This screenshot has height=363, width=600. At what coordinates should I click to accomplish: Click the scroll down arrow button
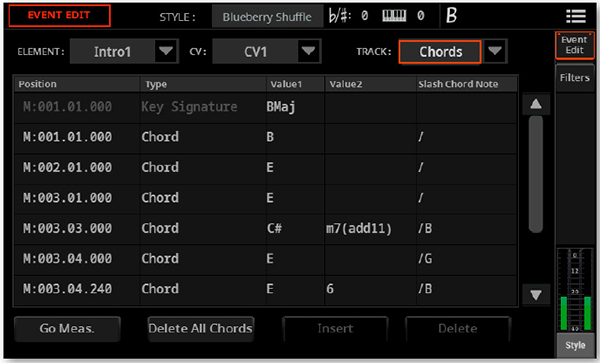[x=536, y=295]
